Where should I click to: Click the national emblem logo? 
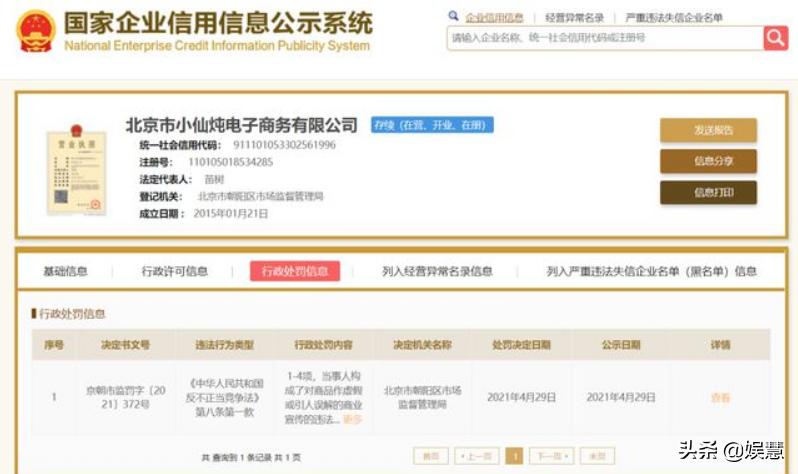pos(36,32)
